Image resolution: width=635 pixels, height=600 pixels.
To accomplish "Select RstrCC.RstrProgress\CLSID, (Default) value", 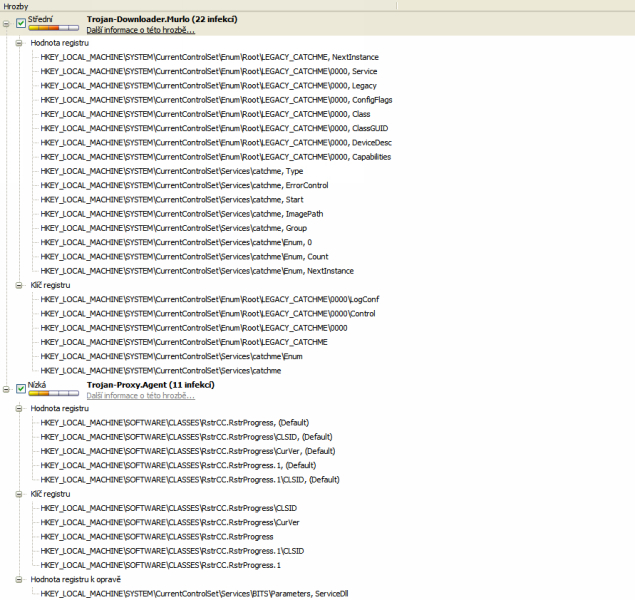I will 186,437.
